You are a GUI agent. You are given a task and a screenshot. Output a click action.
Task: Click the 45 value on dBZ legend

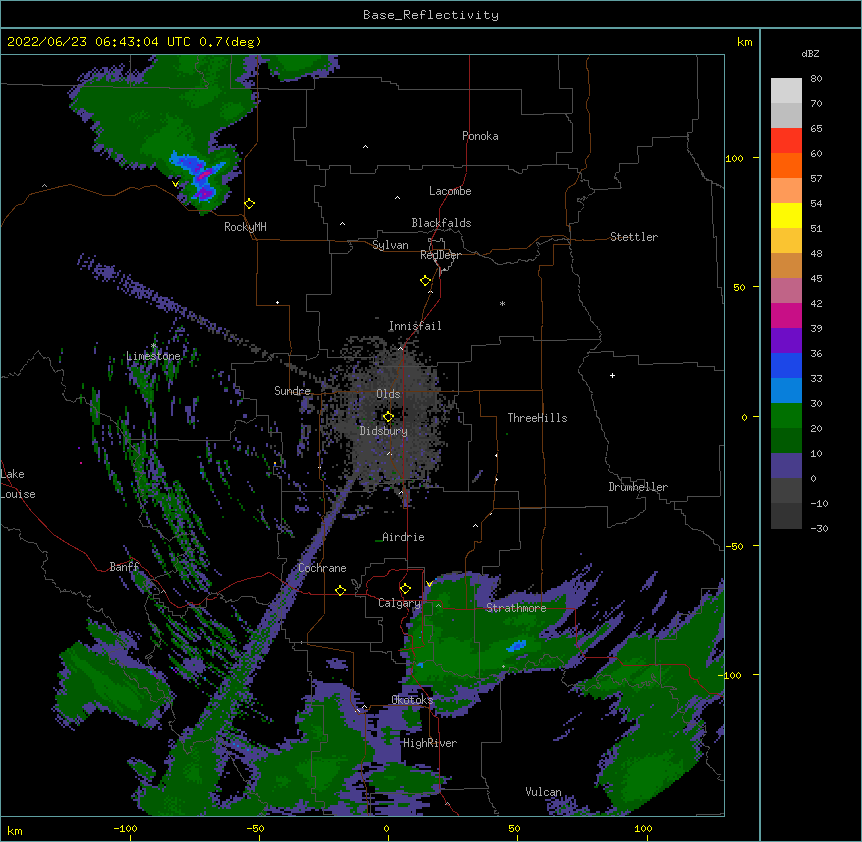[x=816, y=279]
